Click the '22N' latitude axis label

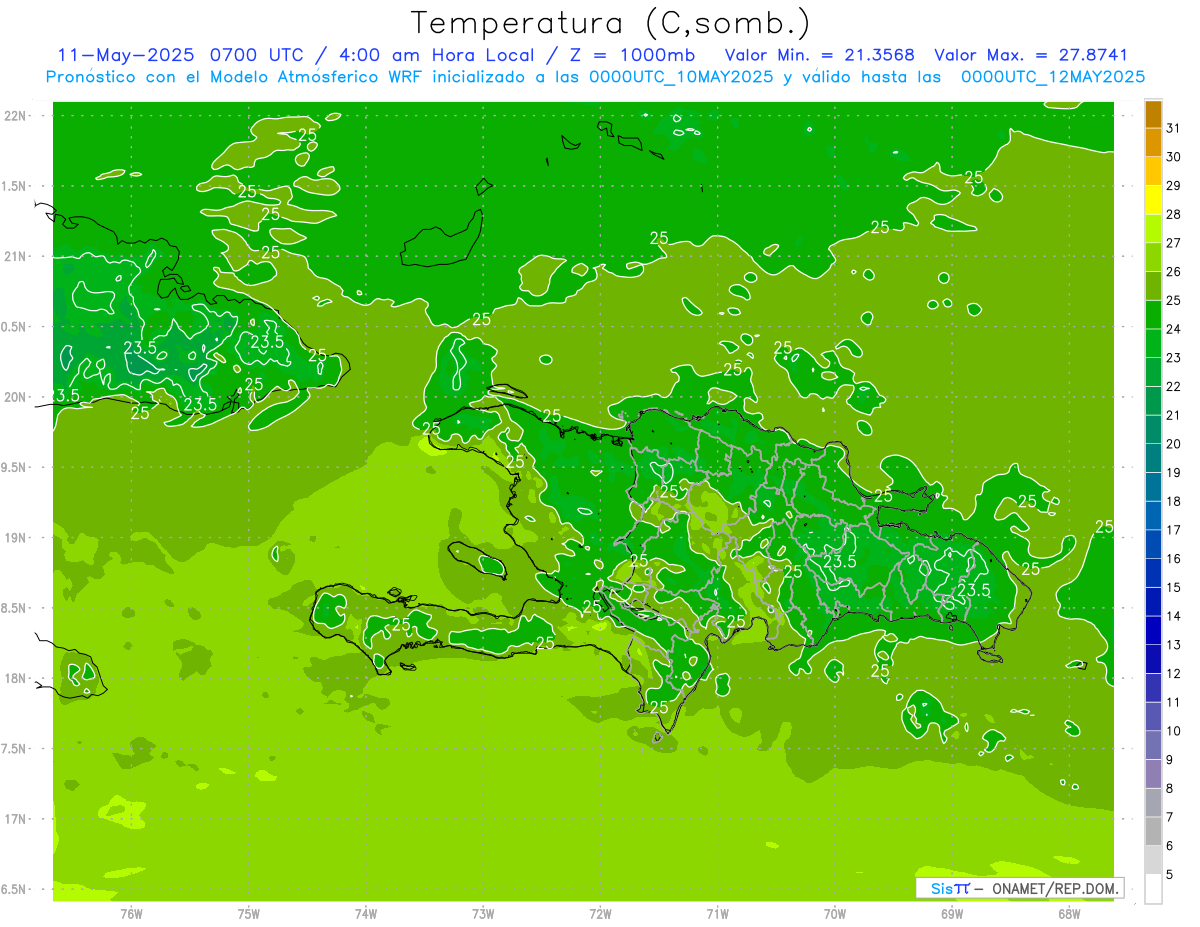[x=15, y=116]
